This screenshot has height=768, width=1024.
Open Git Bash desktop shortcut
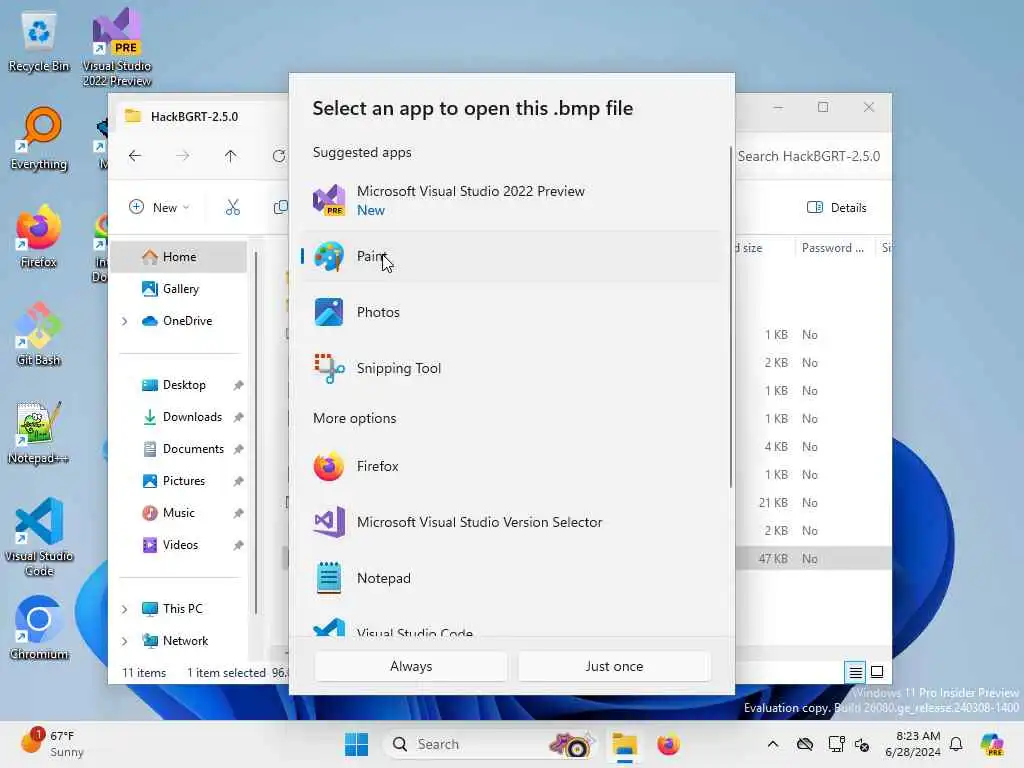(x=39, y=334)
